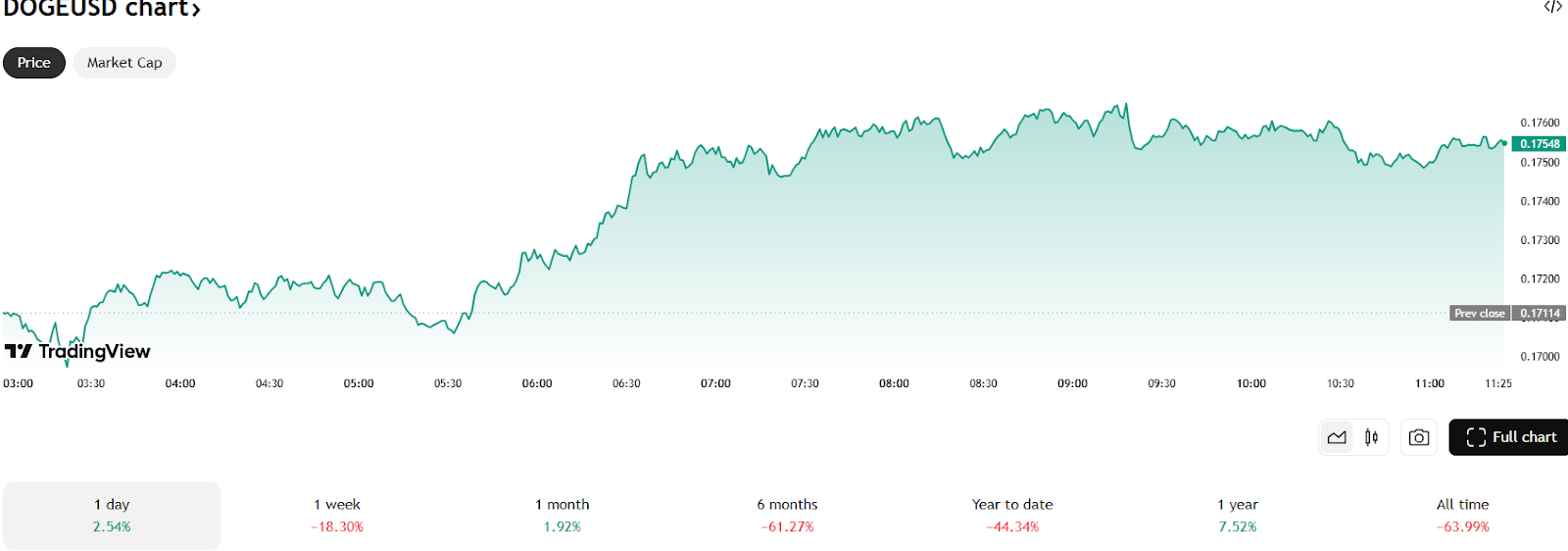View the All time range

(1462, 515)
